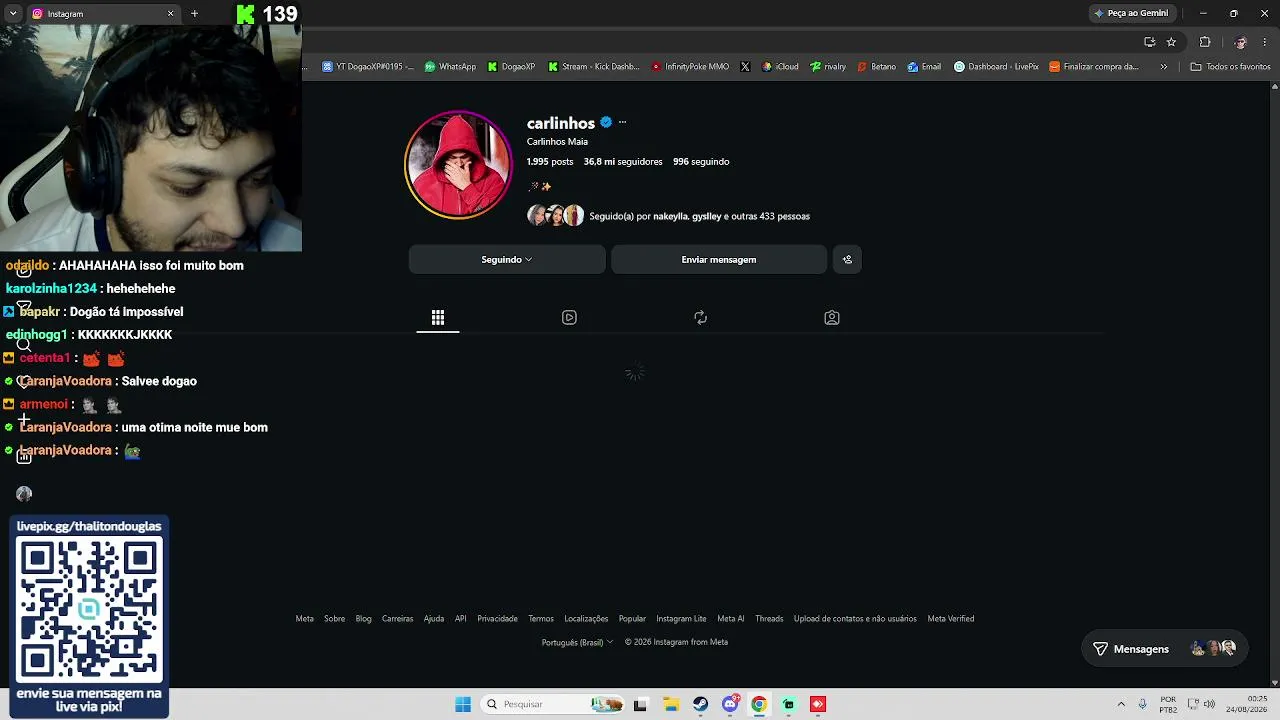Open the bookmark this tab star icon
The image size is (1280, 720).
1171,42
